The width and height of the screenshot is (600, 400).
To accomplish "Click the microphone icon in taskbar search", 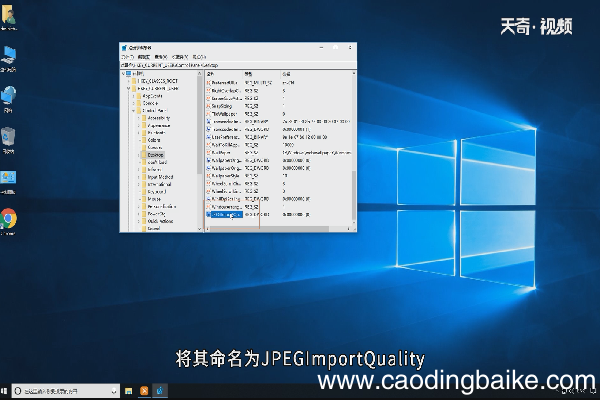I will point(114,391).
